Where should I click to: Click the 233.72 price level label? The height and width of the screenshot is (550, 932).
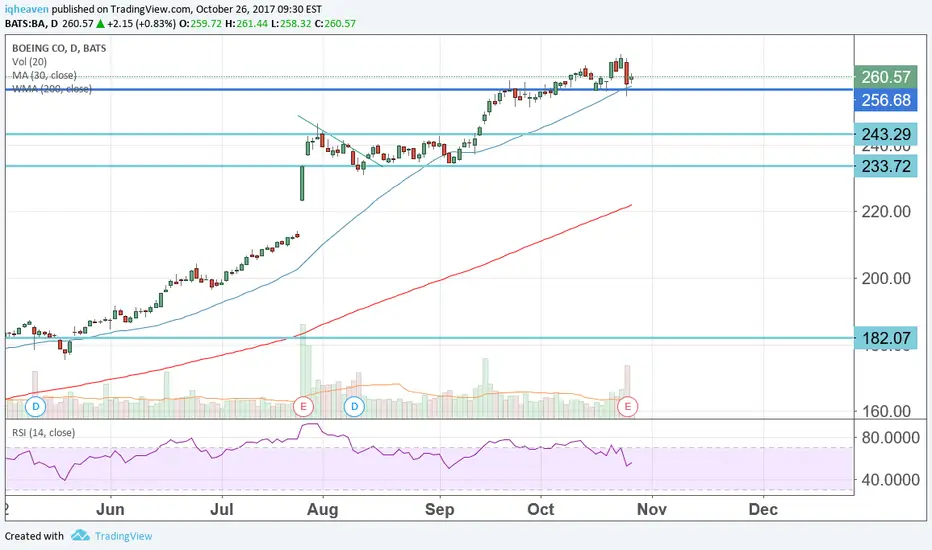point(886,166)
